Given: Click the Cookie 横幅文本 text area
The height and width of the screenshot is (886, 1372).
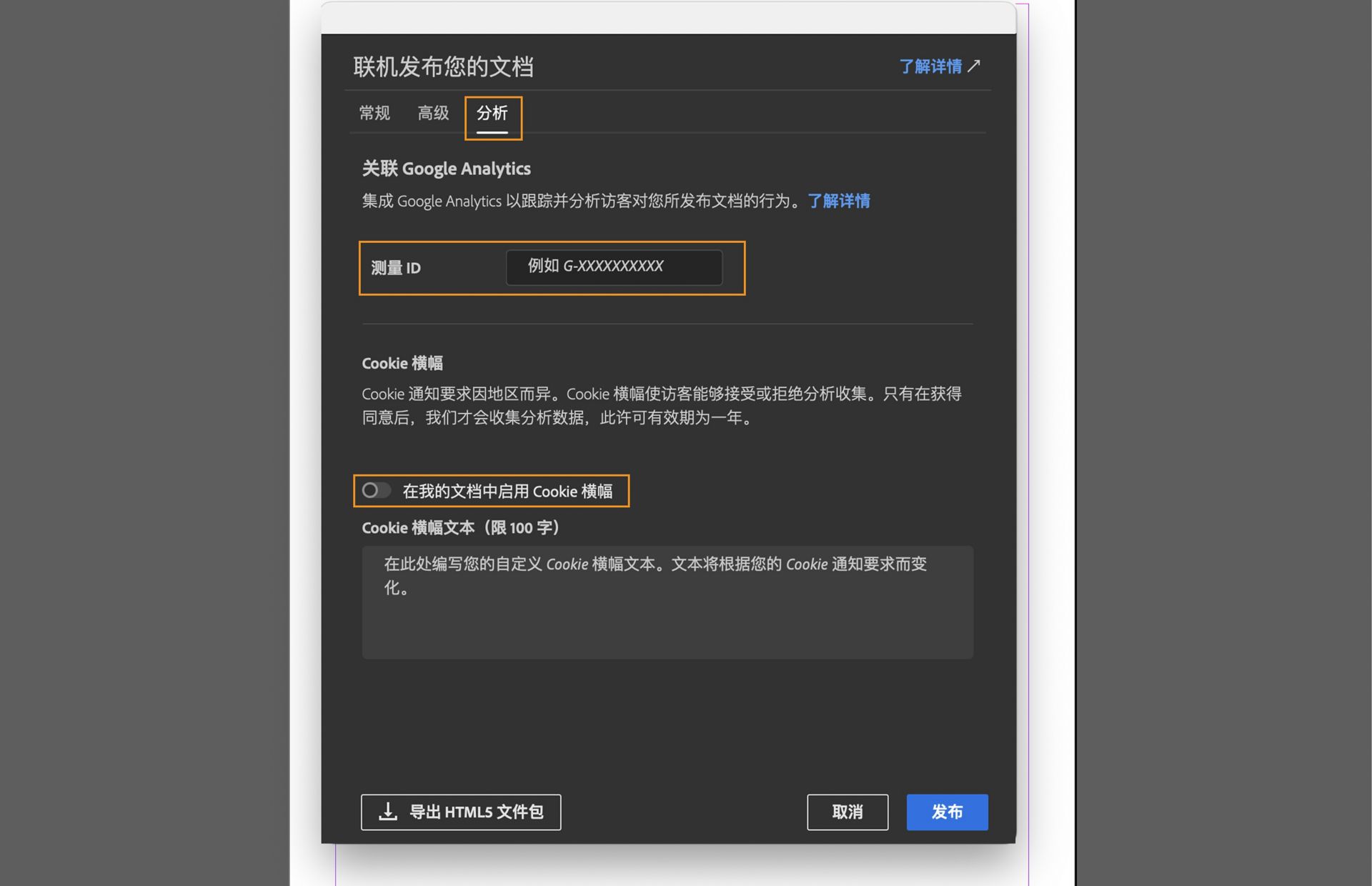Looking at the screenshot, I should [667, 600].
